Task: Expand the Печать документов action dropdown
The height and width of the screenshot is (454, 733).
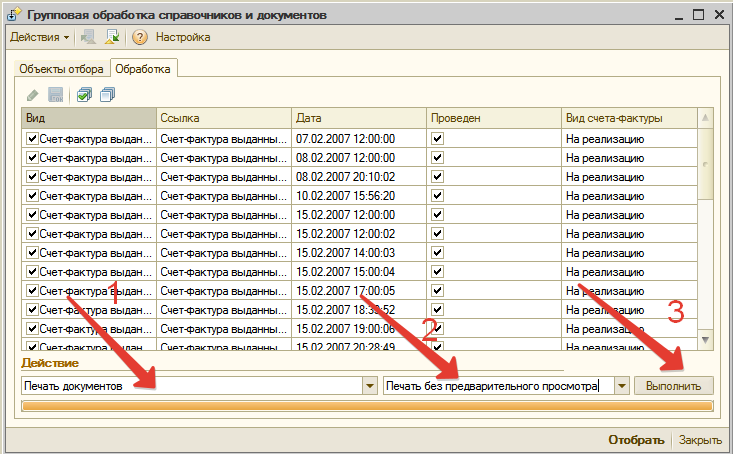Action: point(367,385)
